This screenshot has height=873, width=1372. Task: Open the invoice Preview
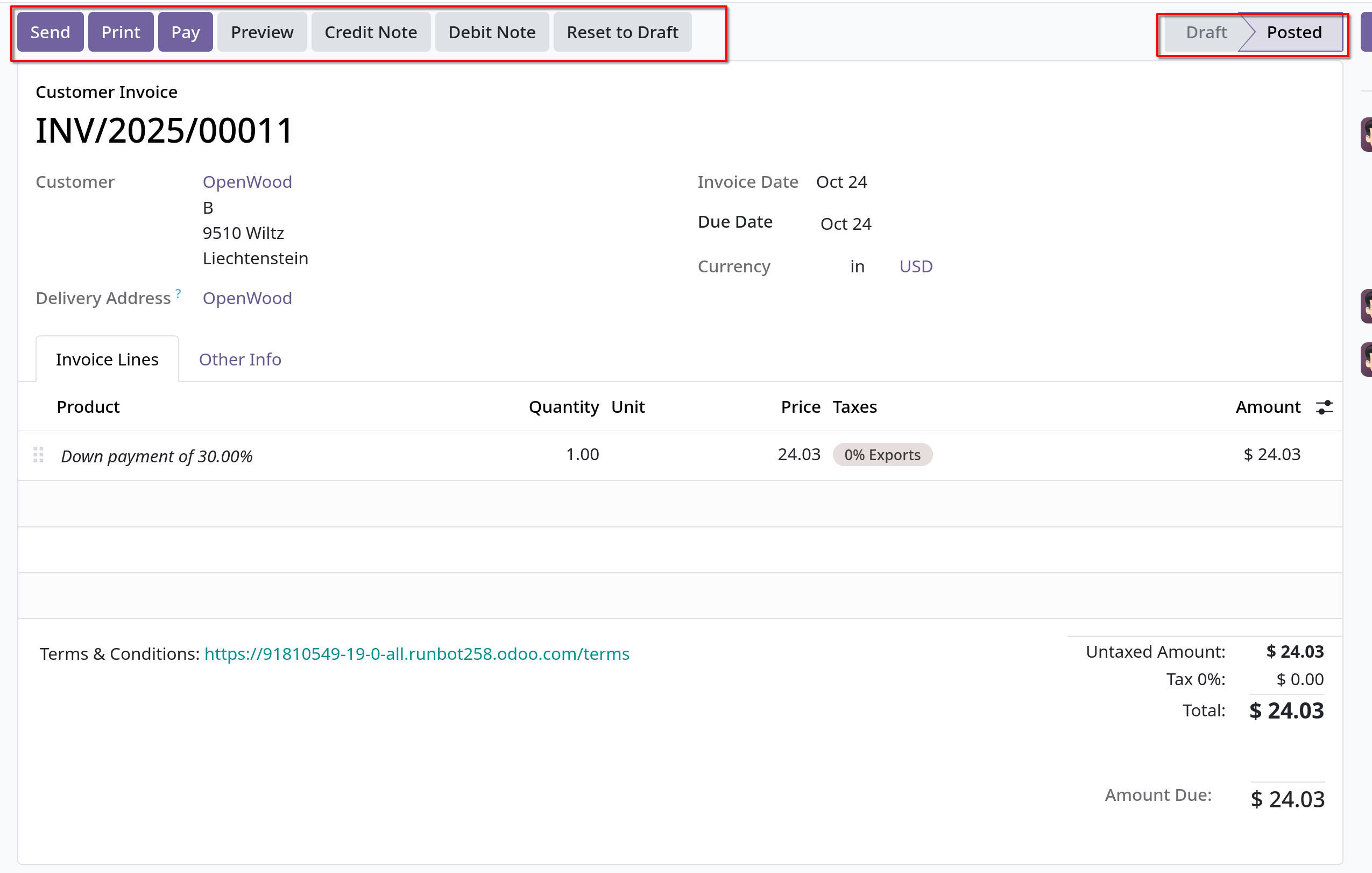pos(262,32)
